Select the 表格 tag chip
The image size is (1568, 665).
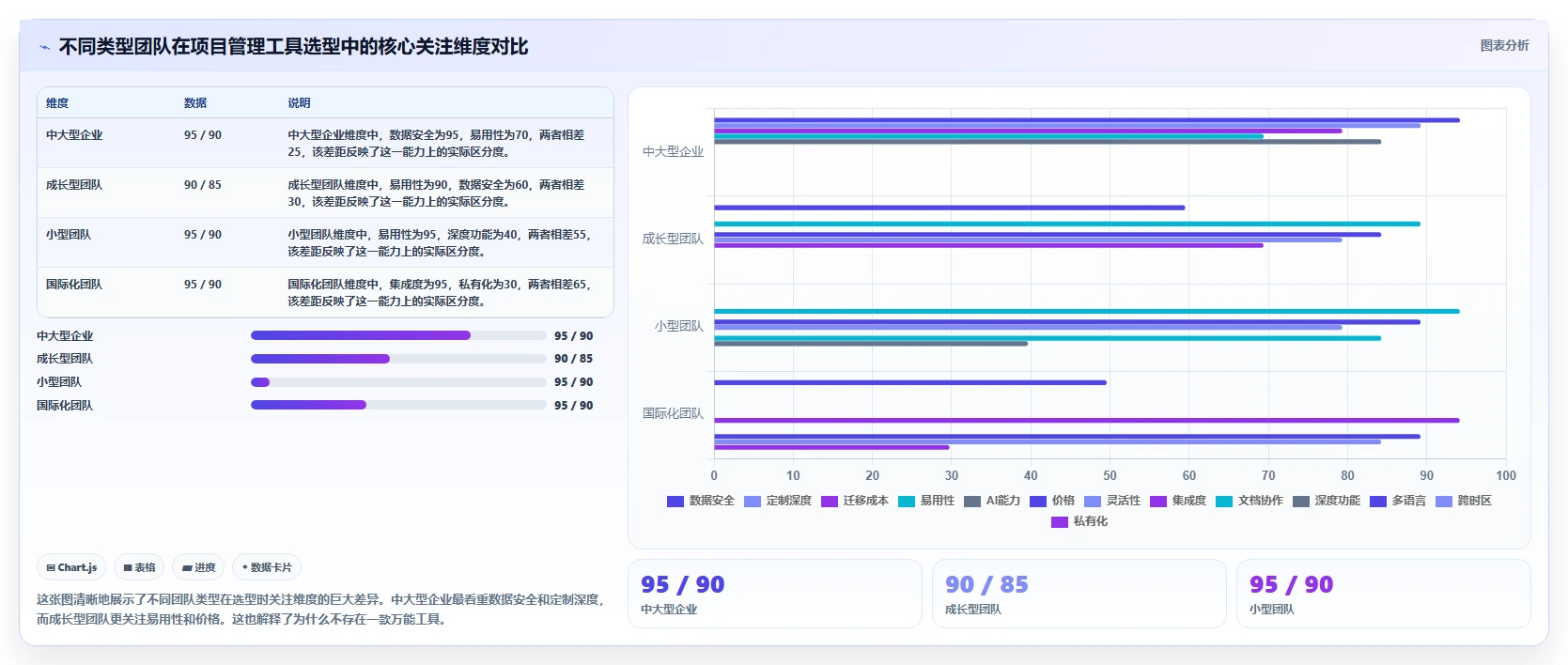click(139, 567)
